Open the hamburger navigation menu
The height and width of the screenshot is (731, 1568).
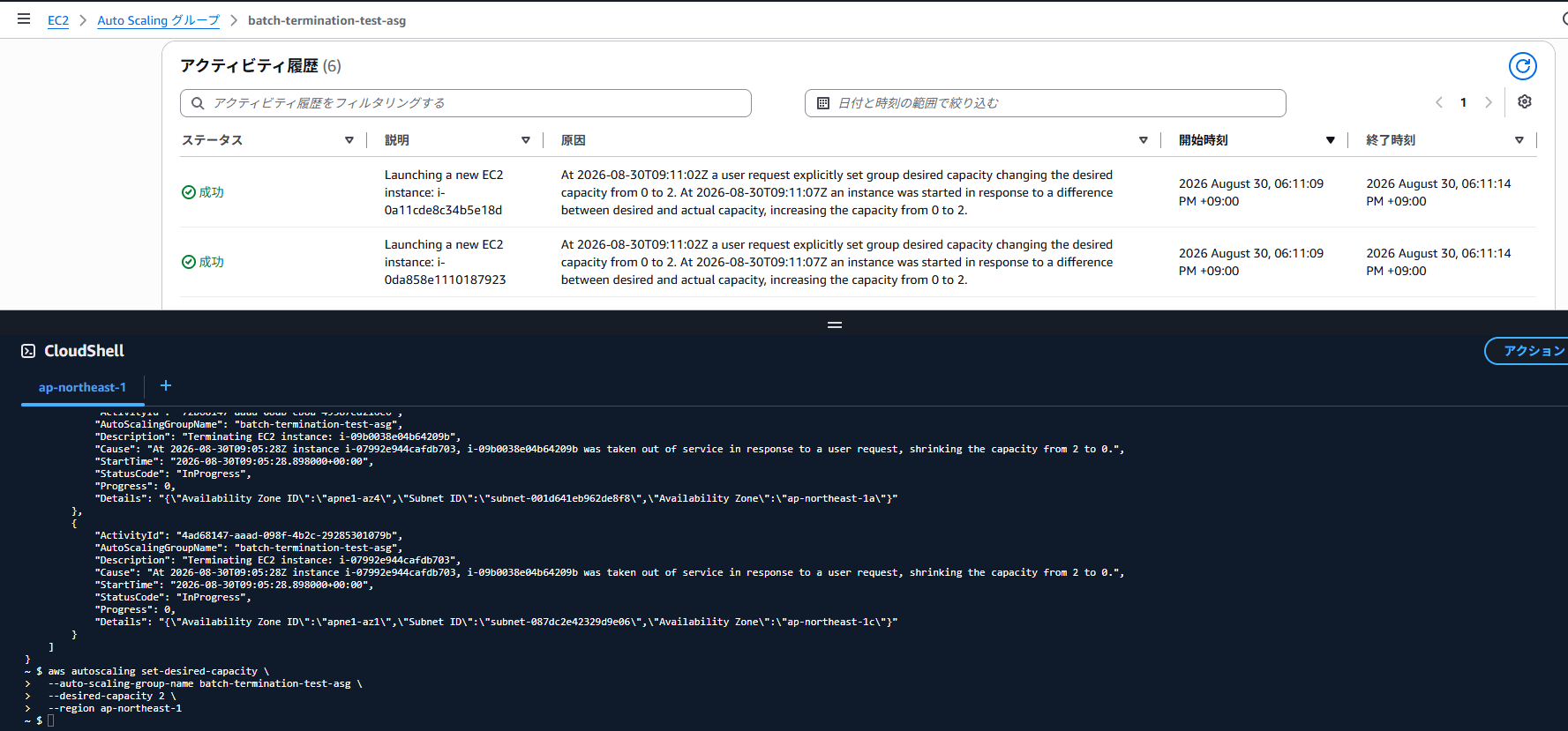[x=24, y=19]
